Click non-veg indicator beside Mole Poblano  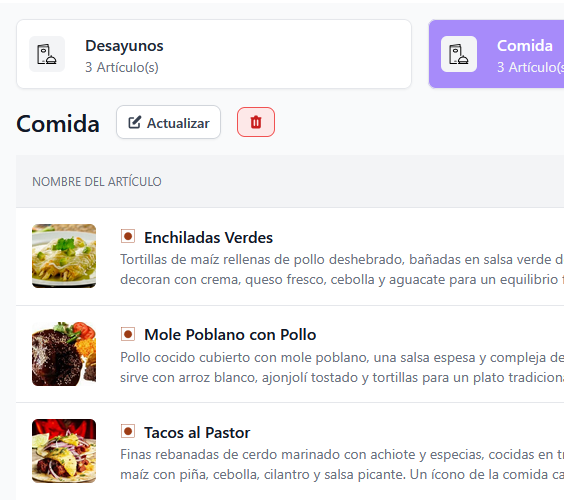click(128, 334)
